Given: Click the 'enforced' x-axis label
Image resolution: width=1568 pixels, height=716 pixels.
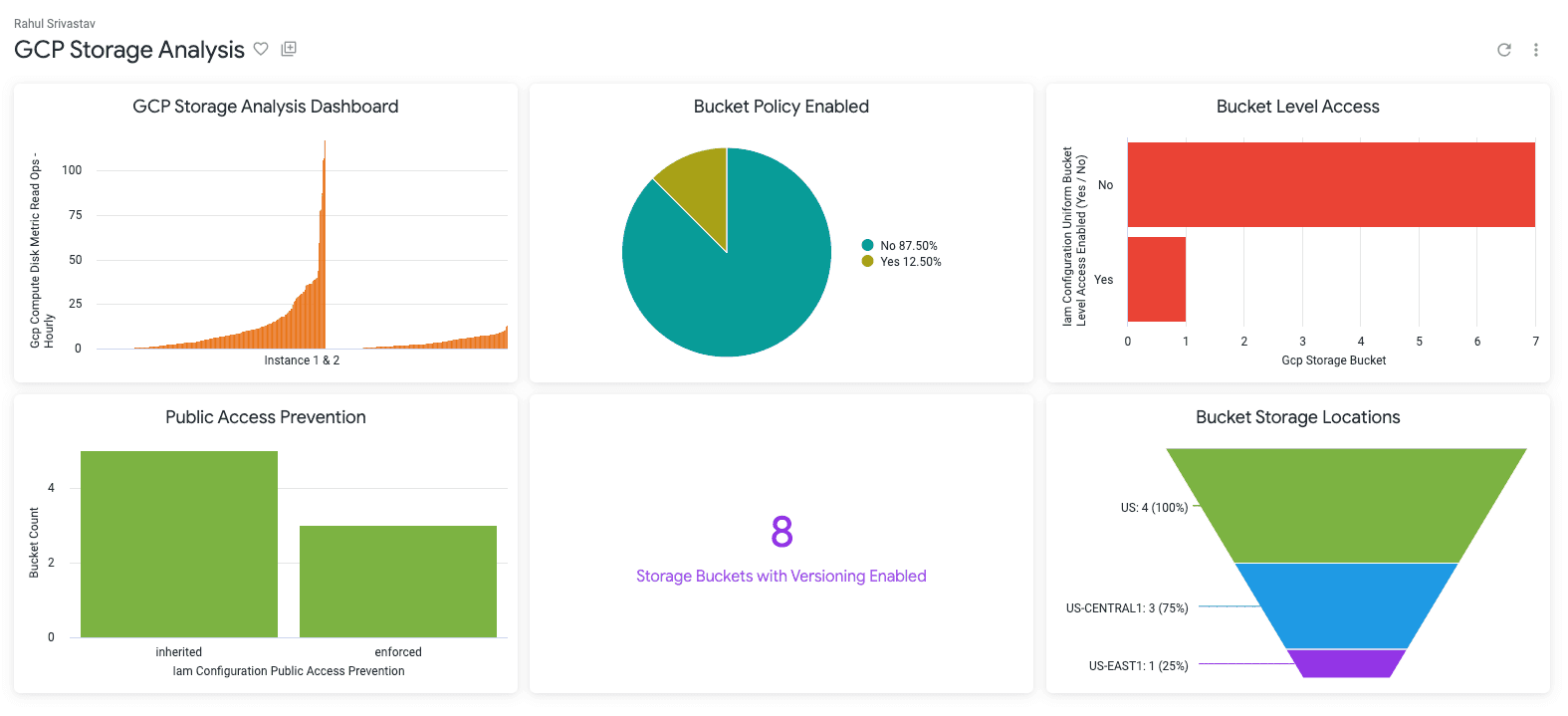Looking at the screenshot, I should pos(398,652).
